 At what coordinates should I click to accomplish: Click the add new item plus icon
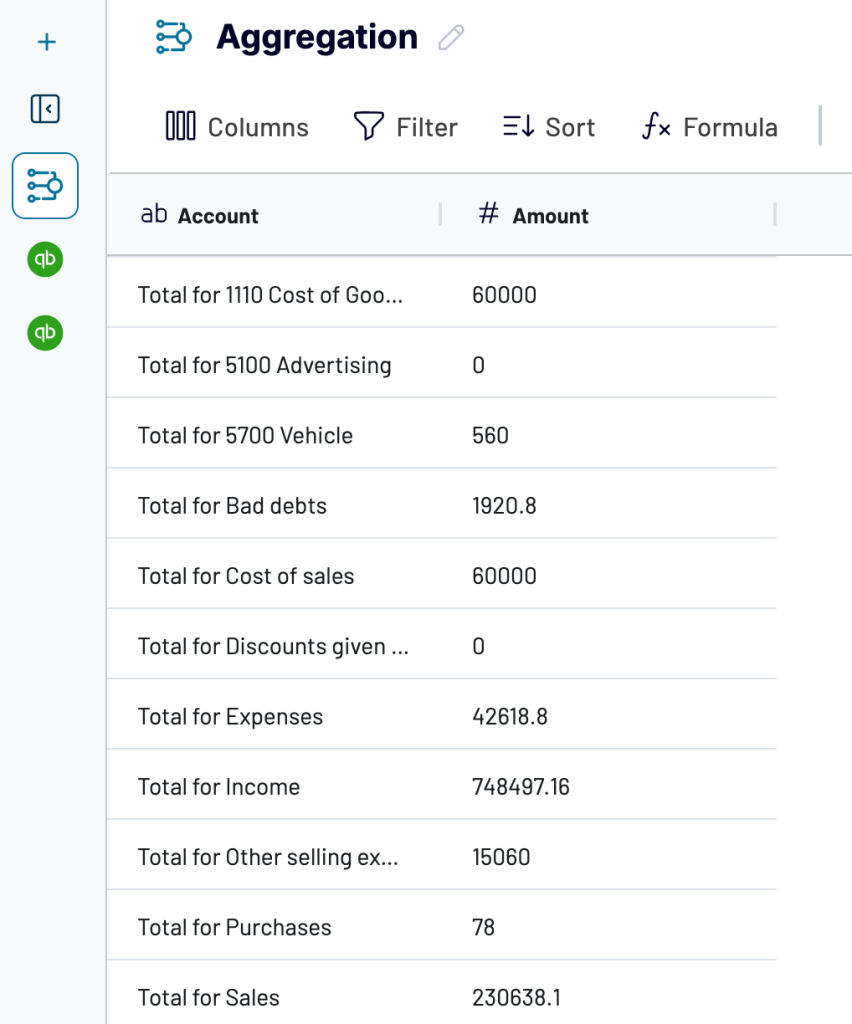pyautogui.click(x=45, y=42)
